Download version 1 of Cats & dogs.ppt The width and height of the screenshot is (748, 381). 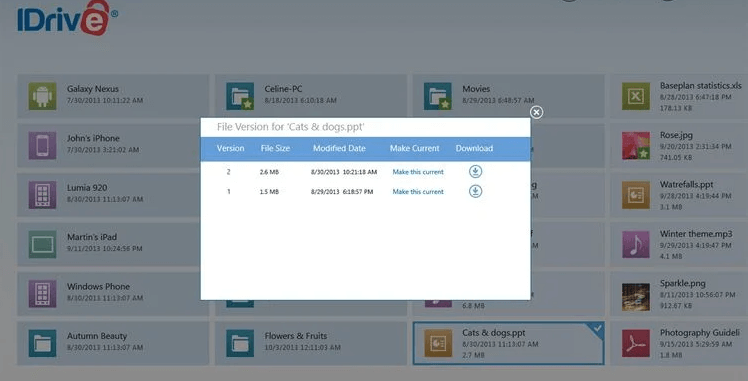point(475,191)
